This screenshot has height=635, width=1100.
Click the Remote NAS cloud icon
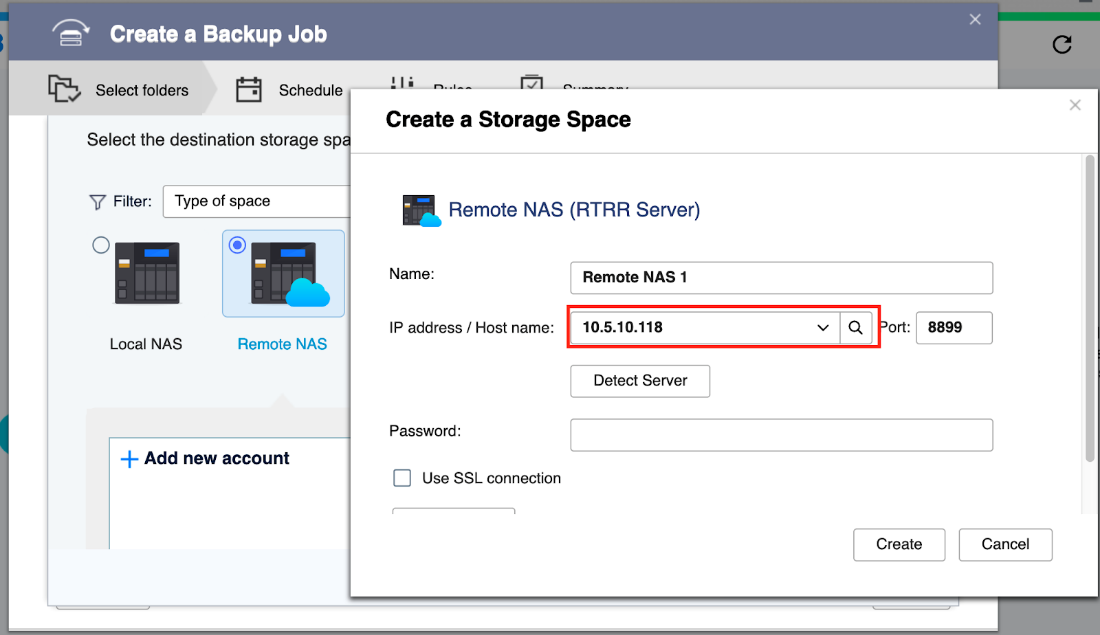pyautogui.click(x=284, y=273)
